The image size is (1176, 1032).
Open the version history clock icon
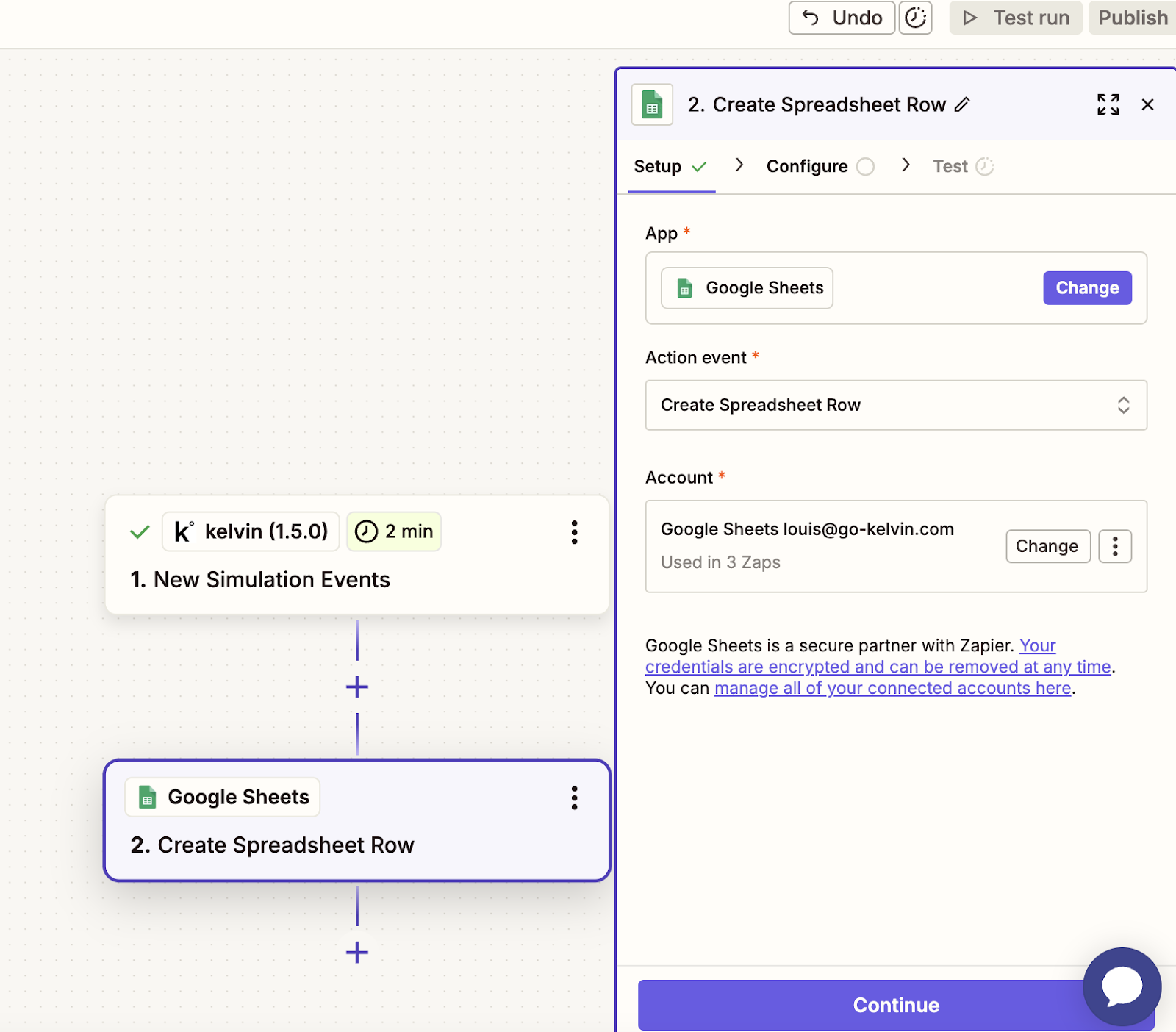(916, 18)
